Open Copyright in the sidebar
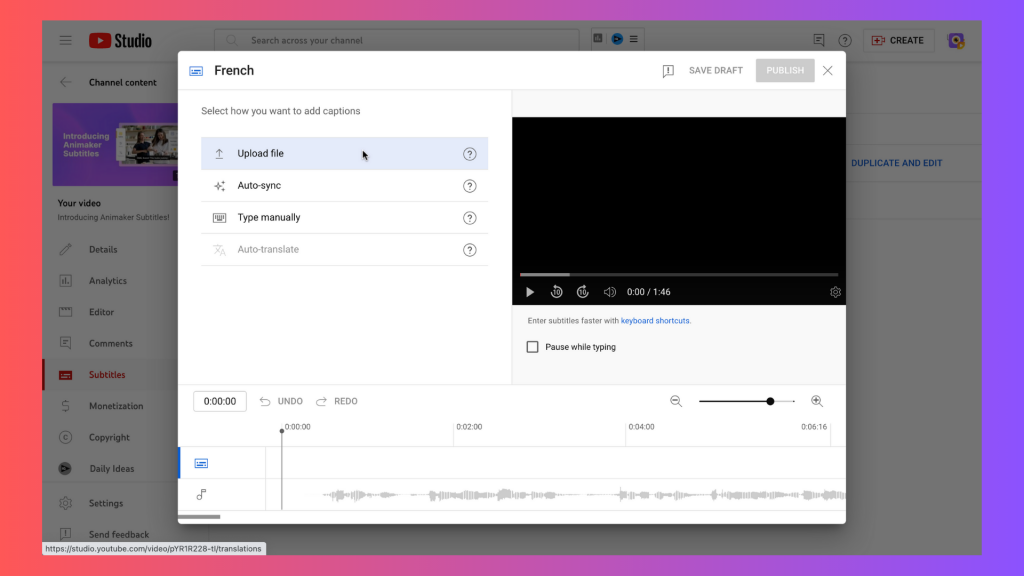The height and width of the screenshot is (576, 1024). pyautogui.click(x=110, y=438)
